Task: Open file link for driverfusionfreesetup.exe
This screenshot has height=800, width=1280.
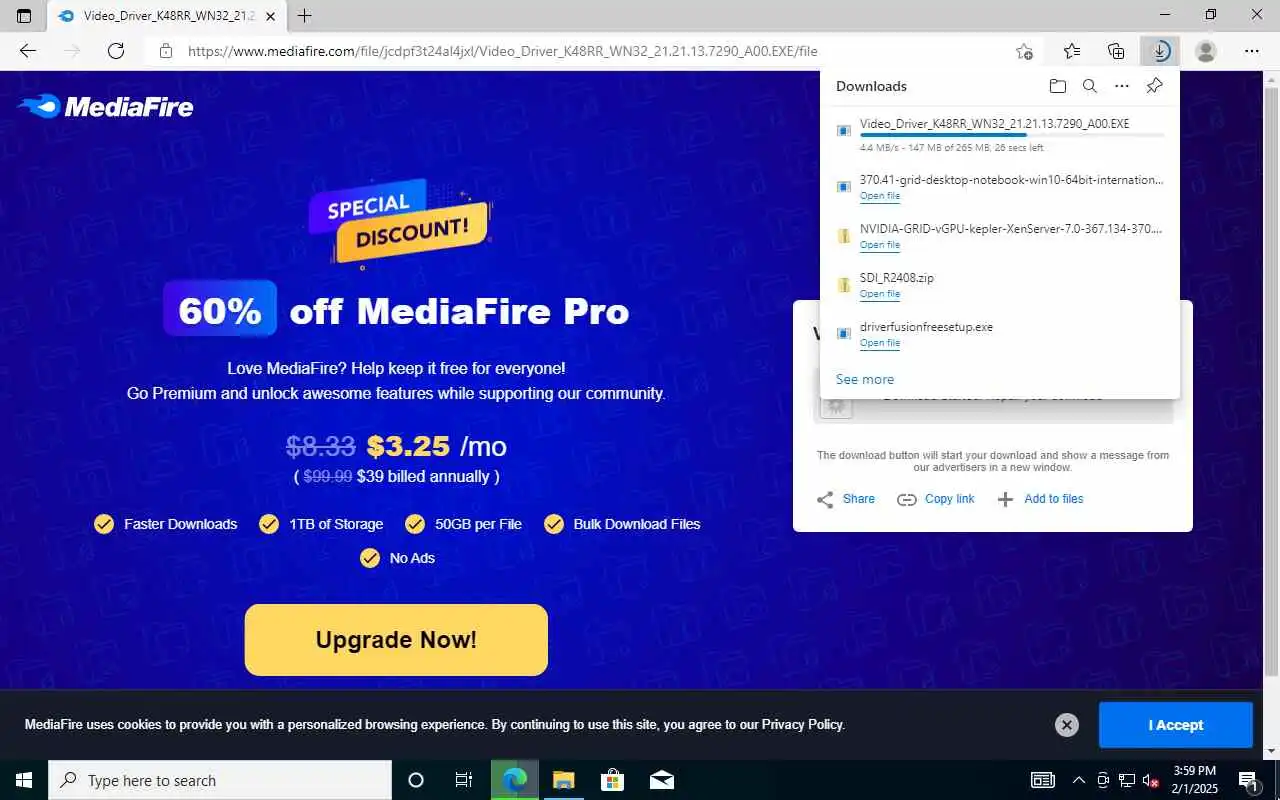Action: pyautogui.click(x=880, y=343)
